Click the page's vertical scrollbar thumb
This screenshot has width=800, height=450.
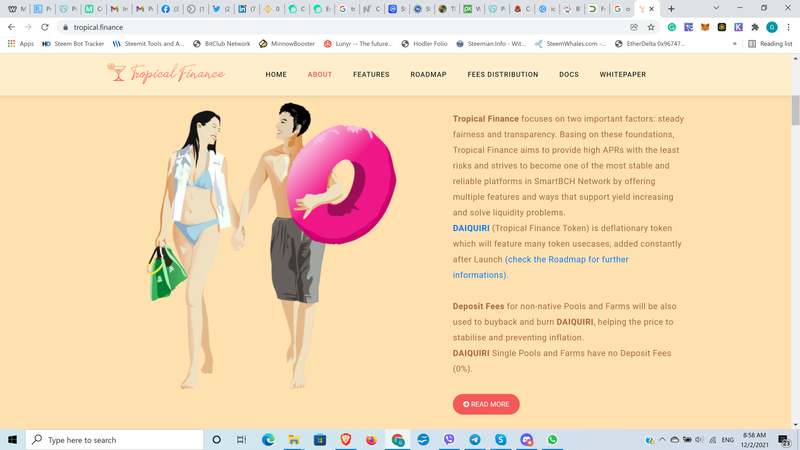[795, 110]
